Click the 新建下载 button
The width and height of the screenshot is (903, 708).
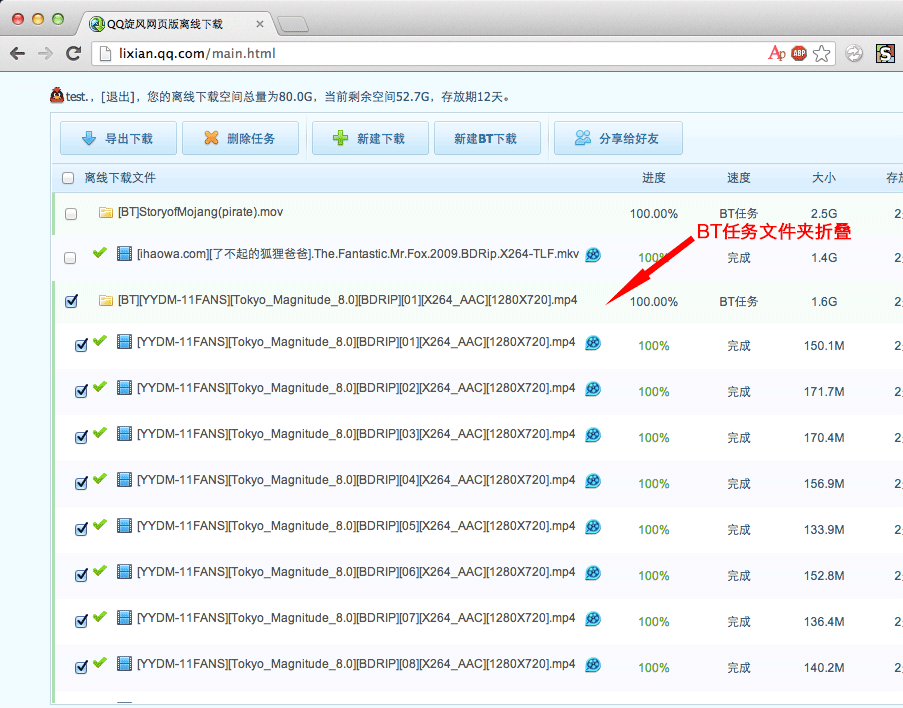point(370,138)
